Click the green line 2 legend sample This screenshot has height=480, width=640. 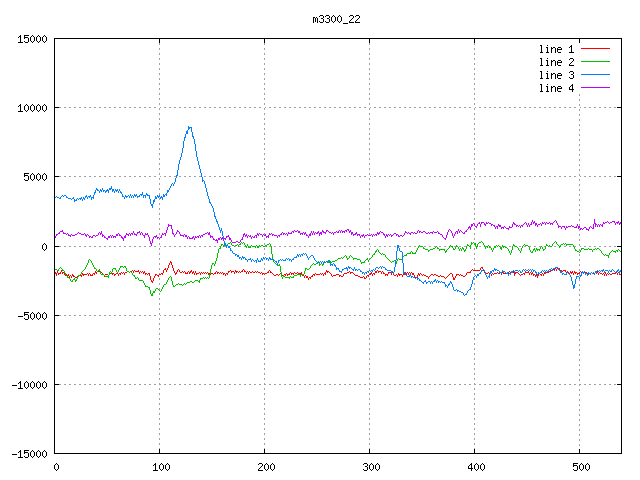pyautogui.click(x=595, y=62)
